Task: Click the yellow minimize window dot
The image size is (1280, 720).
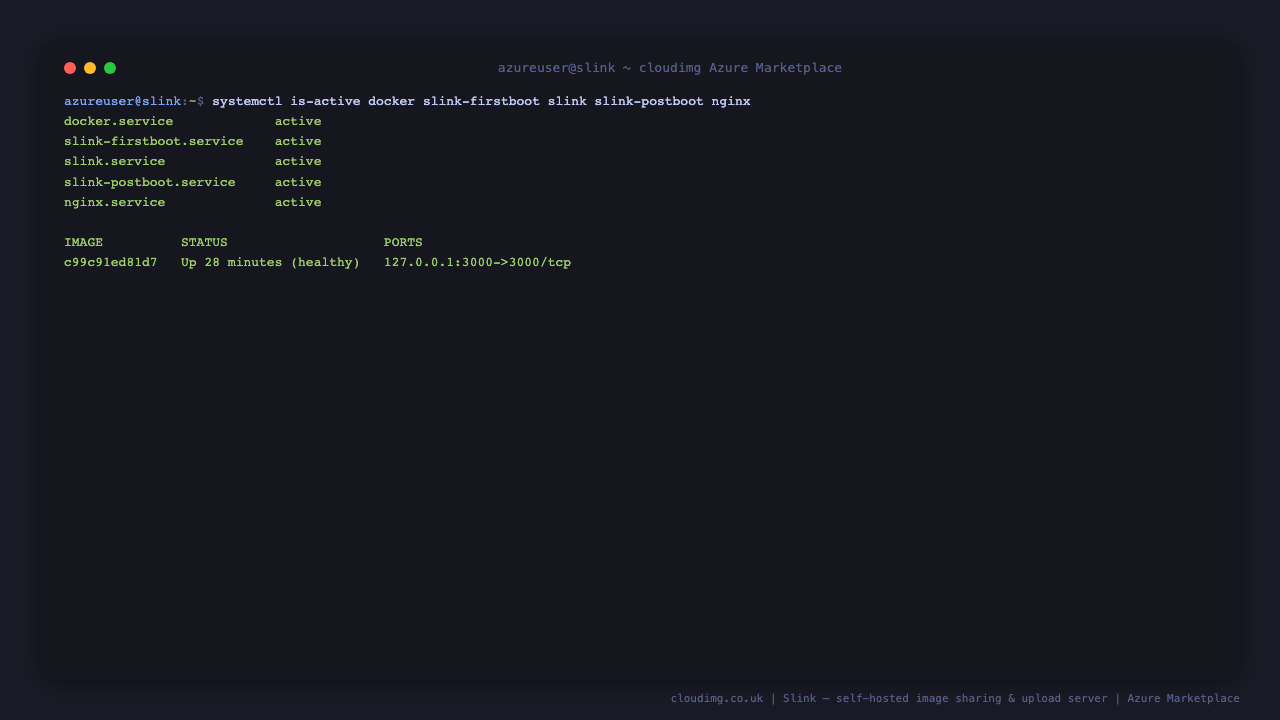Action: [90, 68]
